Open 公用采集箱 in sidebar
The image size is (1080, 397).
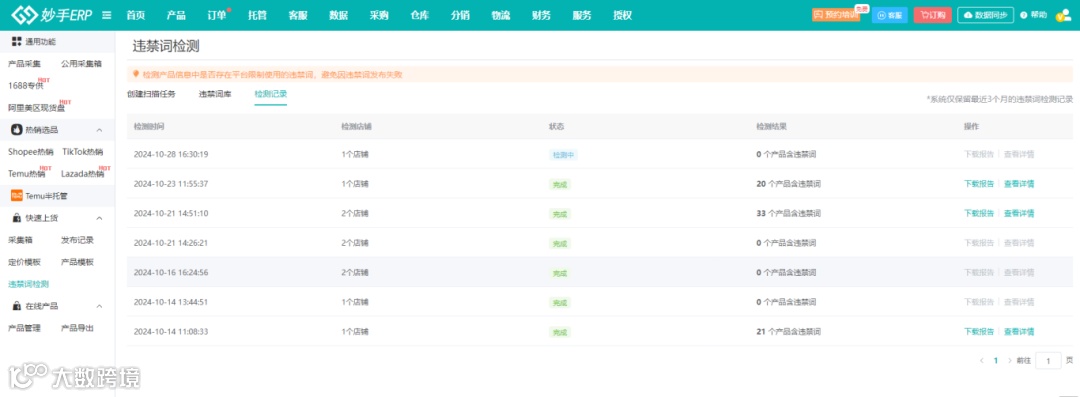click(81, 64)
